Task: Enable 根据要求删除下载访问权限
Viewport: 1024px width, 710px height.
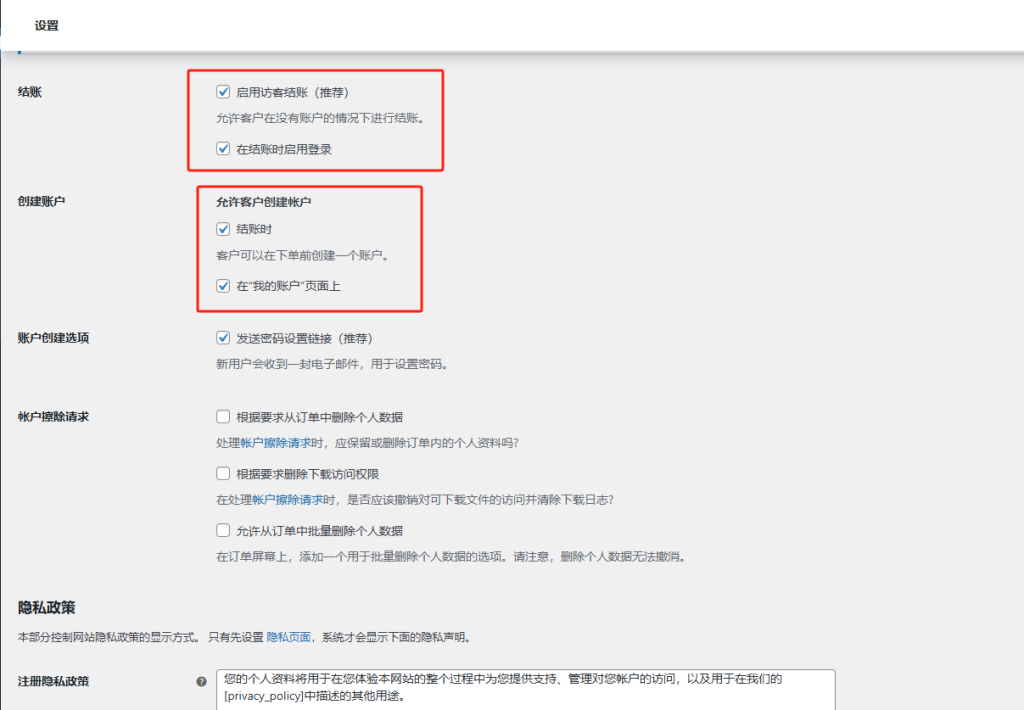Action: (x=223, y=473)
